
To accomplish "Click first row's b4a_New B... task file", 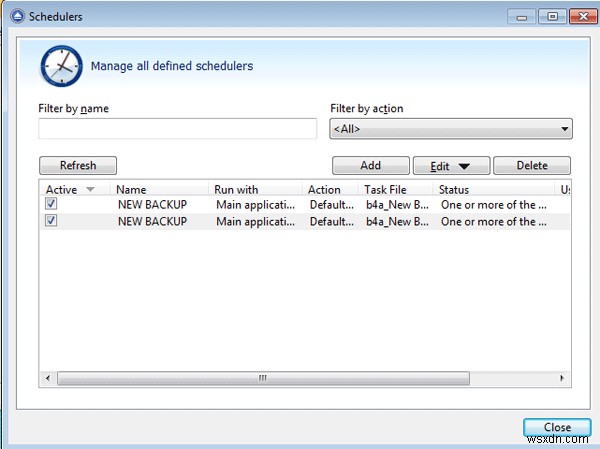I will click(397, 204).
